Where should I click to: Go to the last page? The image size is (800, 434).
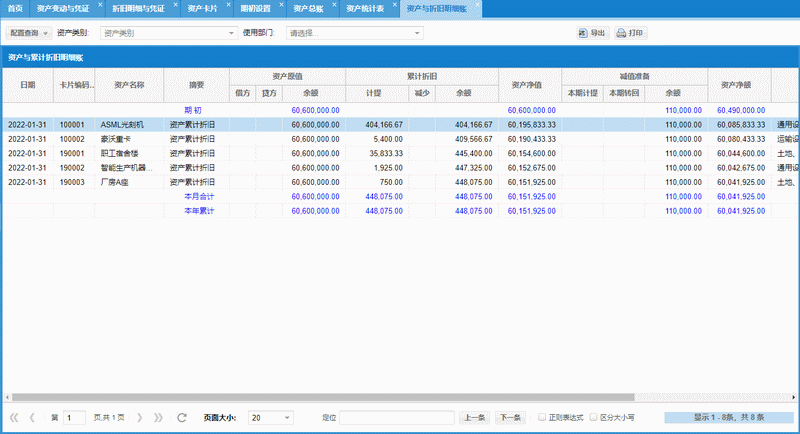[158, 418]
